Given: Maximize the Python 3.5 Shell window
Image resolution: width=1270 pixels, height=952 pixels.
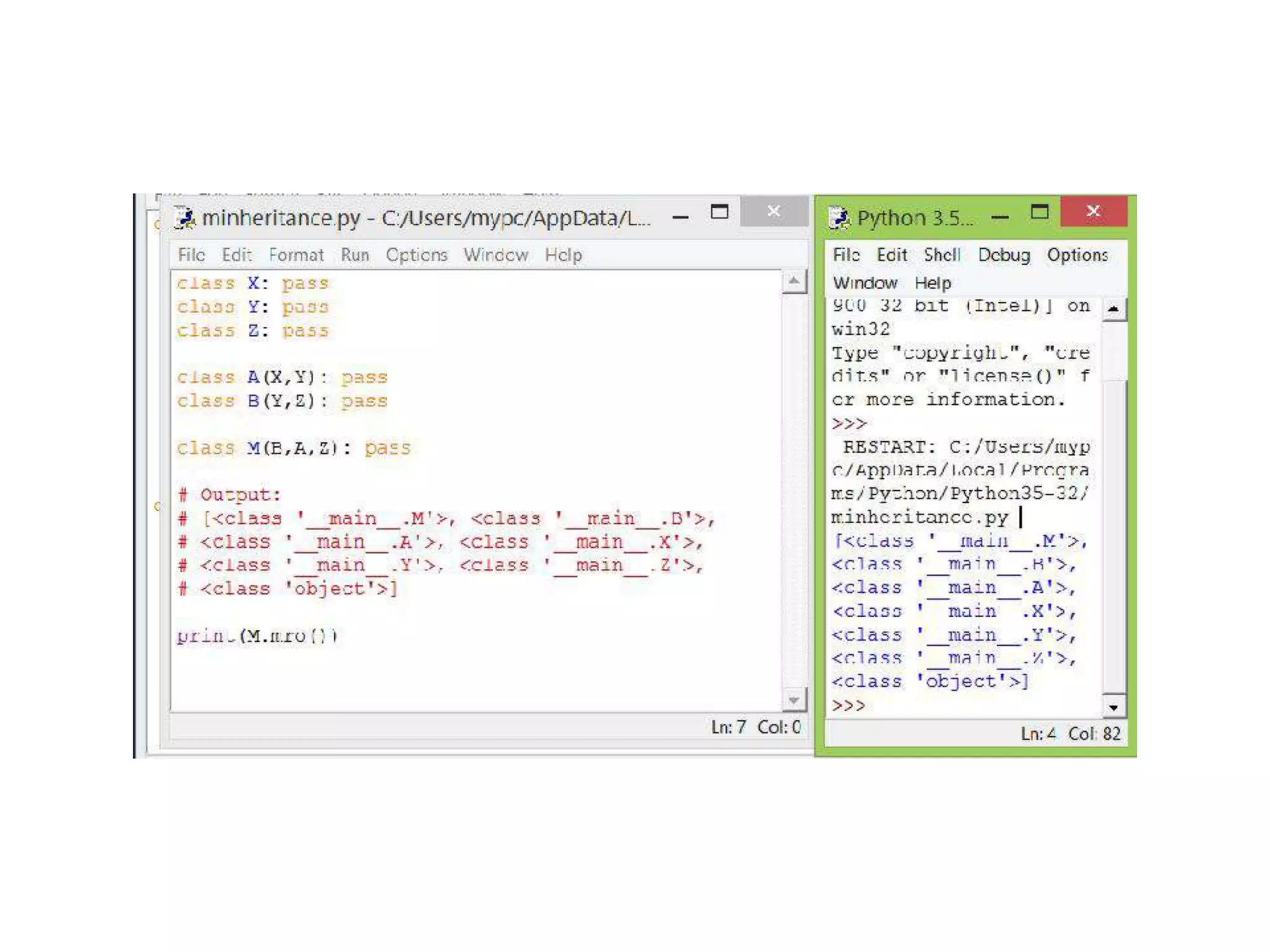Looking at the screenshot, I should [1040, 213].
